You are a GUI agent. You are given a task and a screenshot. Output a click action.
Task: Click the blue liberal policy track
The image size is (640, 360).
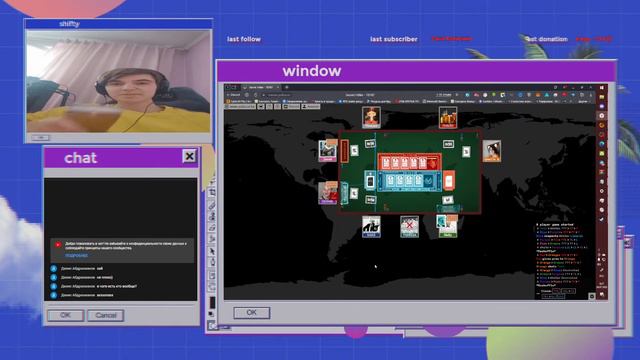[409, 181]
